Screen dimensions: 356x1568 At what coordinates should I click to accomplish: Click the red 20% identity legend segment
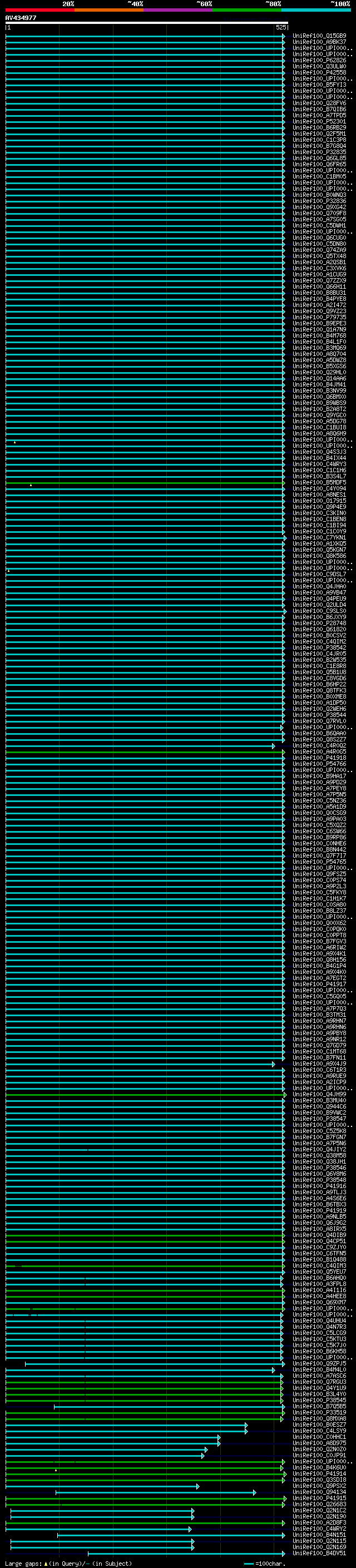click(x=40, y=10)
